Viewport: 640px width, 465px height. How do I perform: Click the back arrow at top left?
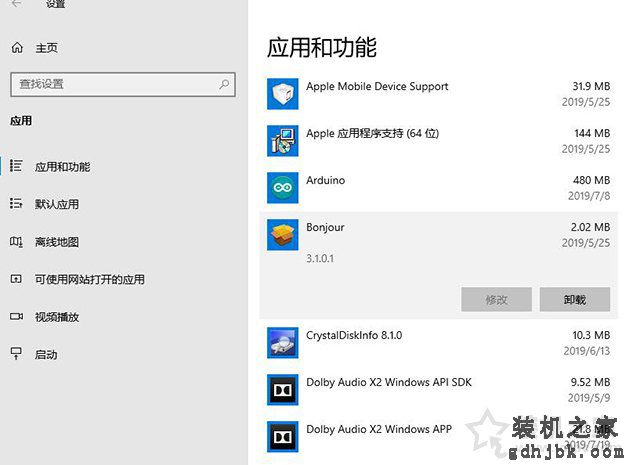tap(16, 4)
